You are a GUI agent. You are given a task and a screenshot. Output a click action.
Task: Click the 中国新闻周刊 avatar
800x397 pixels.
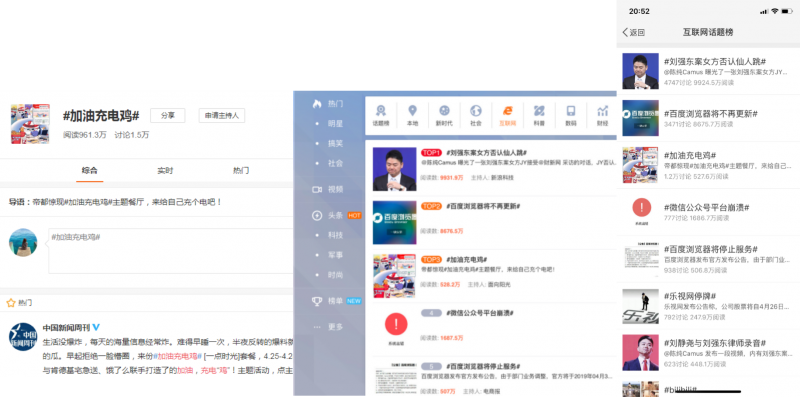tap(23, 336)
